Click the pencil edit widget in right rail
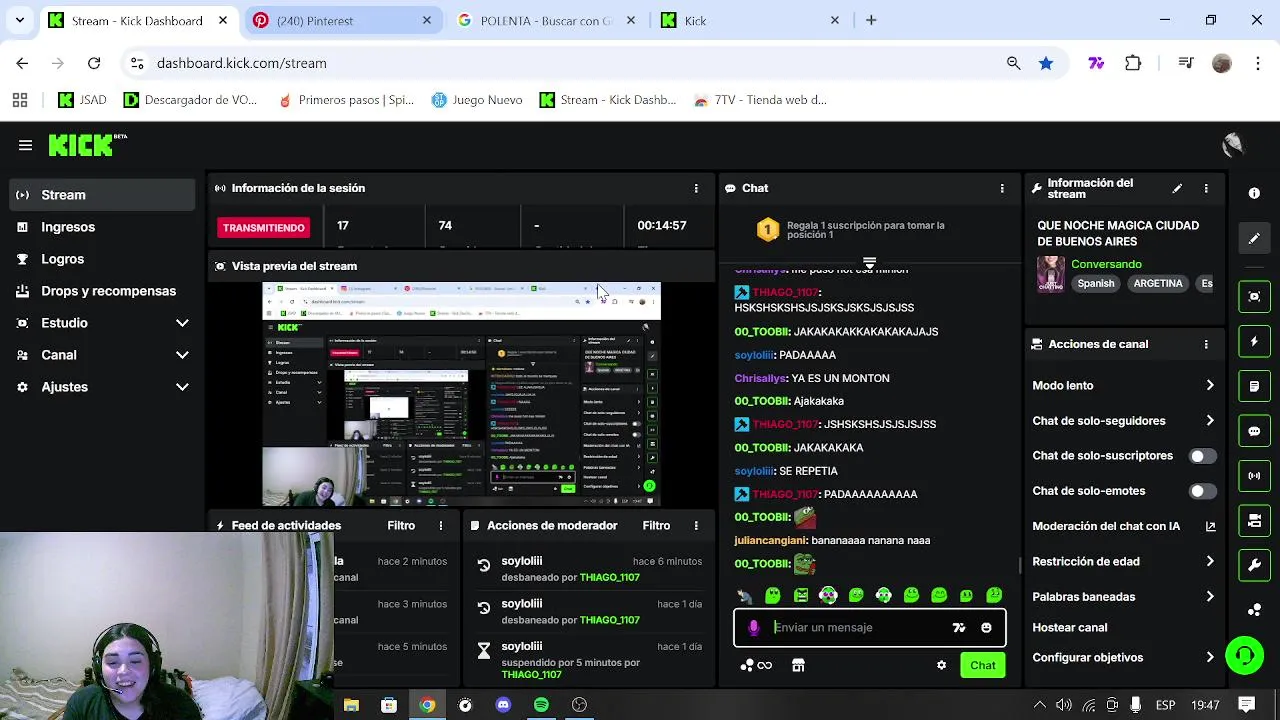Screen dimensions: 1280x720 click(1254, 239)
